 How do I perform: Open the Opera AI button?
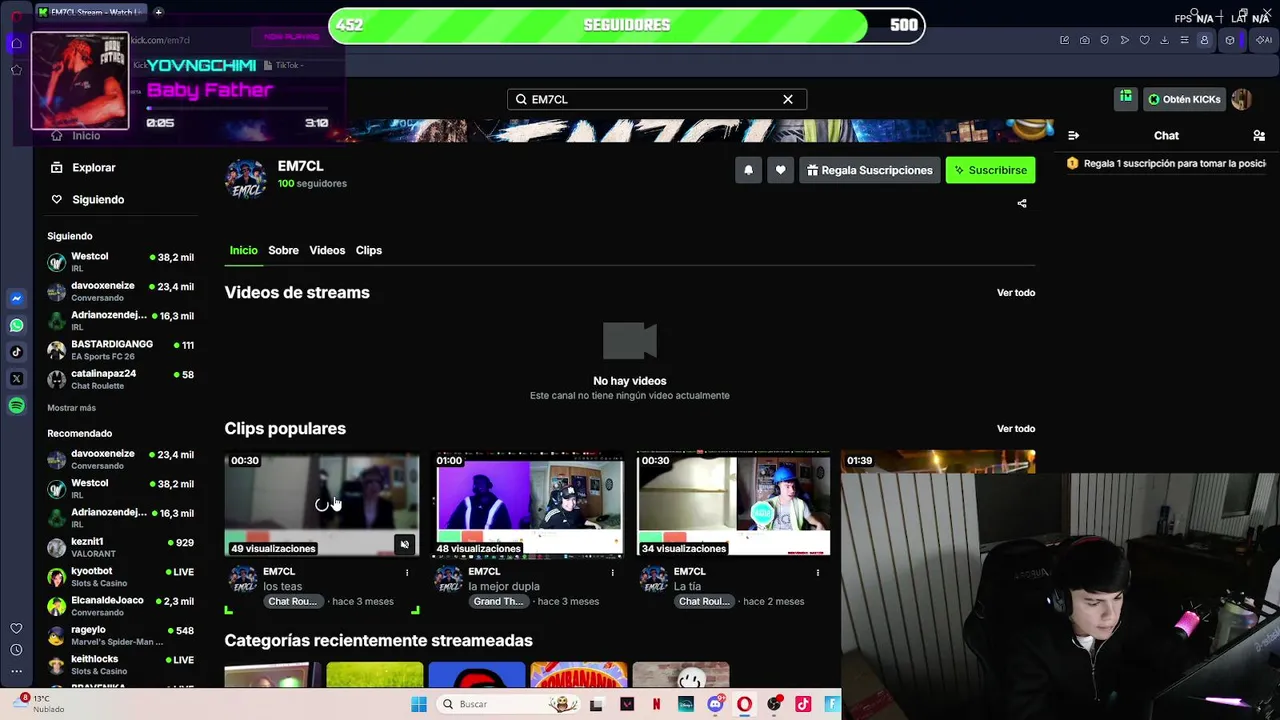[x=1264, y=40]
